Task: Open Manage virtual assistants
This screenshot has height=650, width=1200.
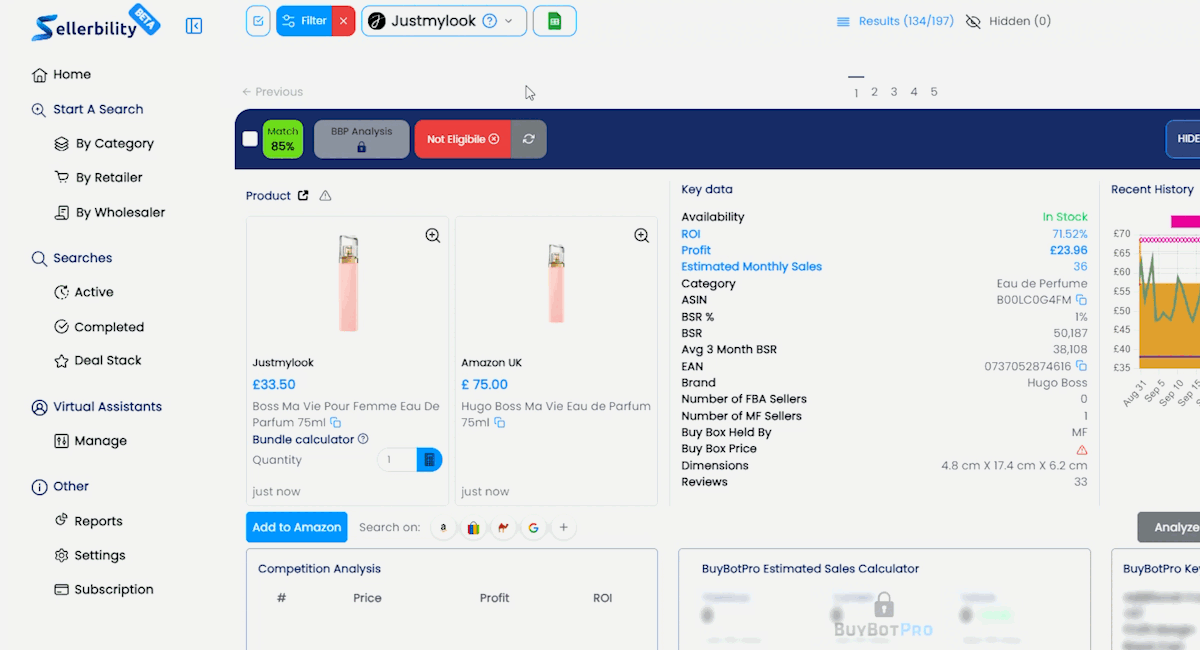Action: pyautogui.click(x=90, y=441)
